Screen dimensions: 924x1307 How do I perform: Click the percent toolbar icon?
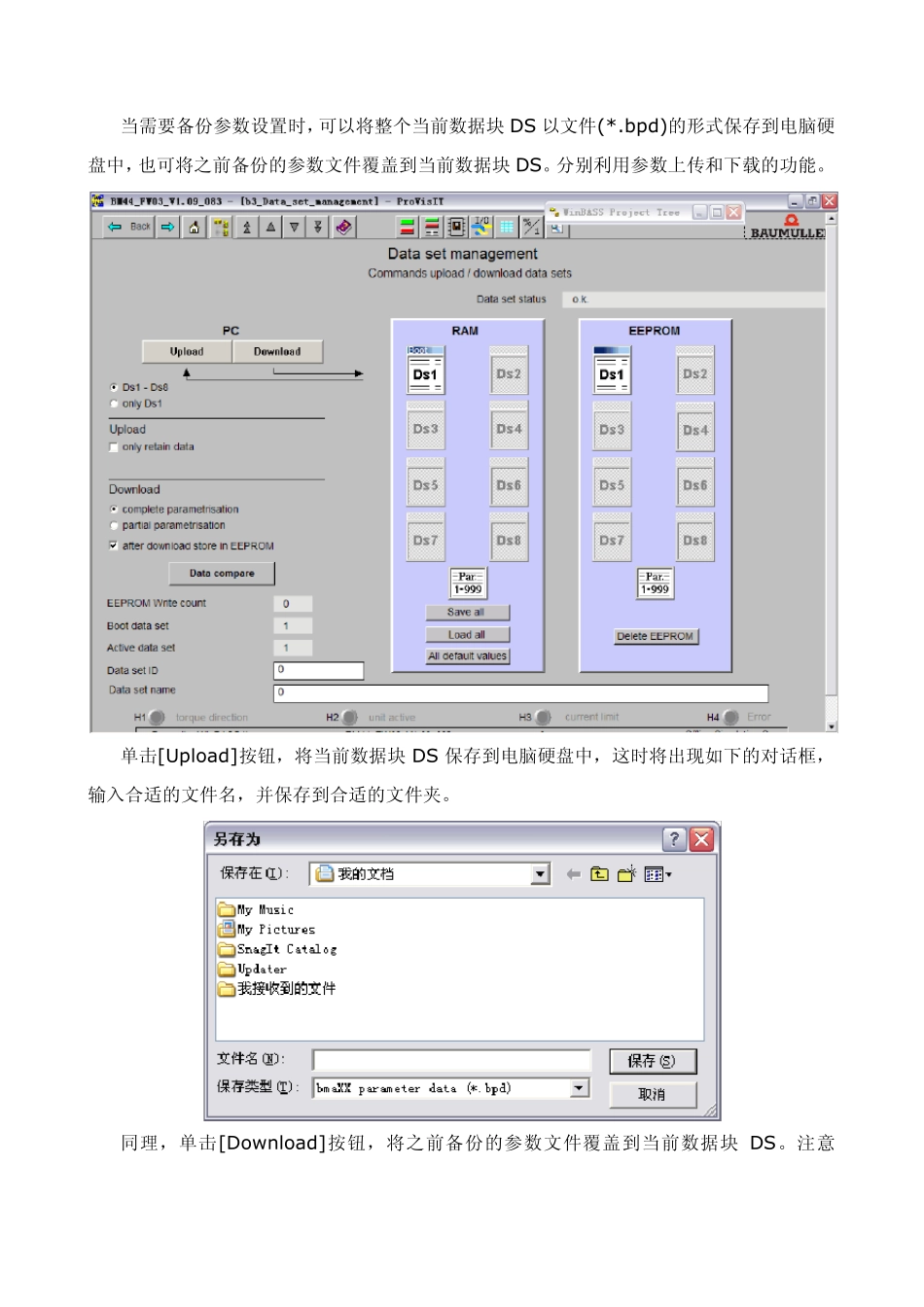click(531, 227)
